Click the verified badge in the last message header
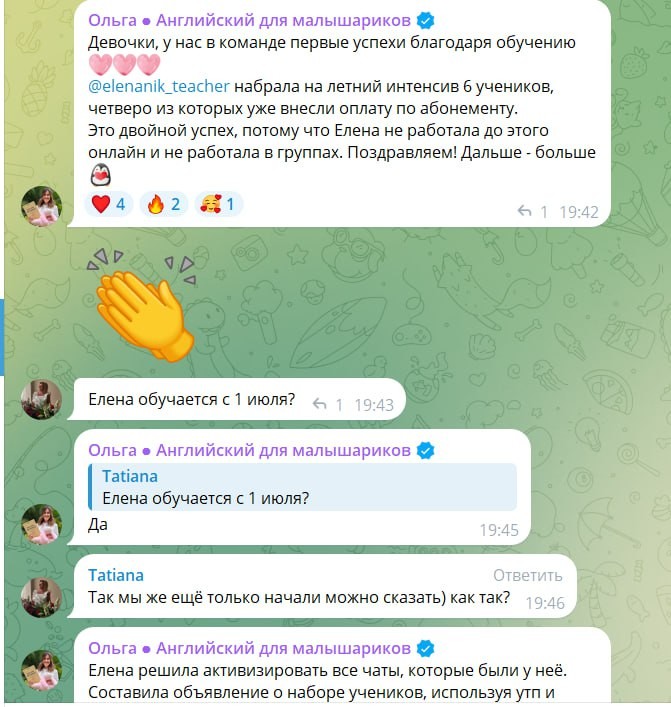 click(x=425, y=649)
